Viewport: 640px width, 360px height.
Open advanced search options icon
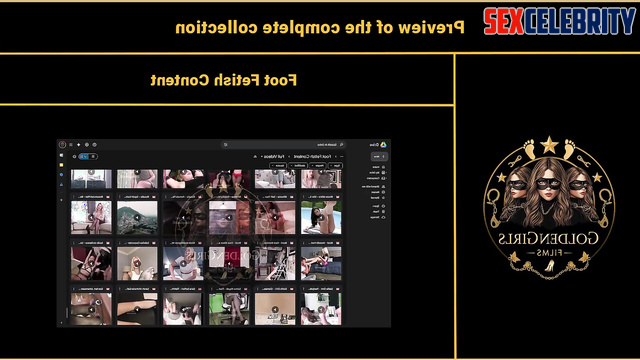coord(226,144)
